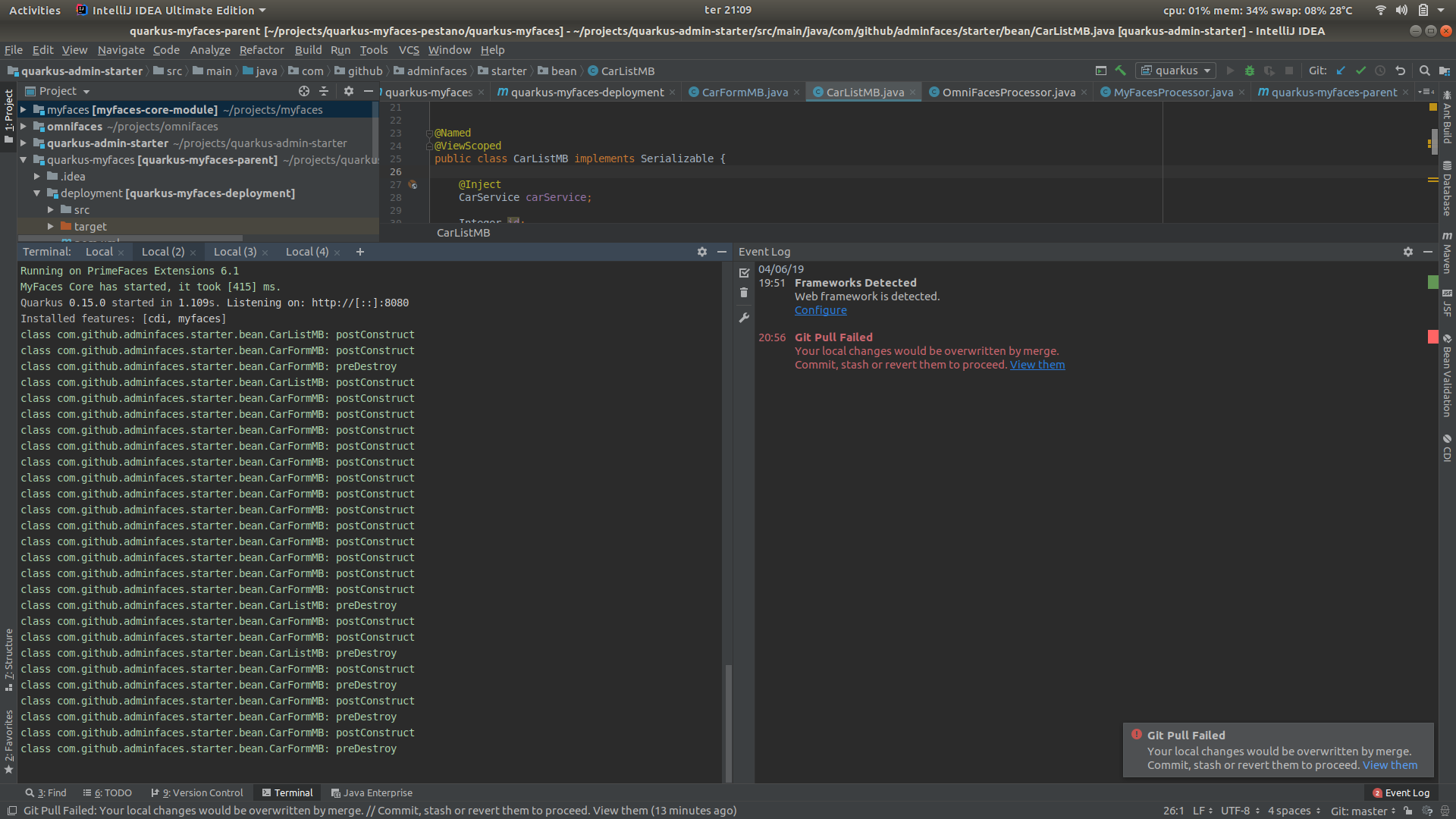Update project from Git with the blue arrow
This screenshot has height=819, width=1456.
click(x=1340, y=71)
